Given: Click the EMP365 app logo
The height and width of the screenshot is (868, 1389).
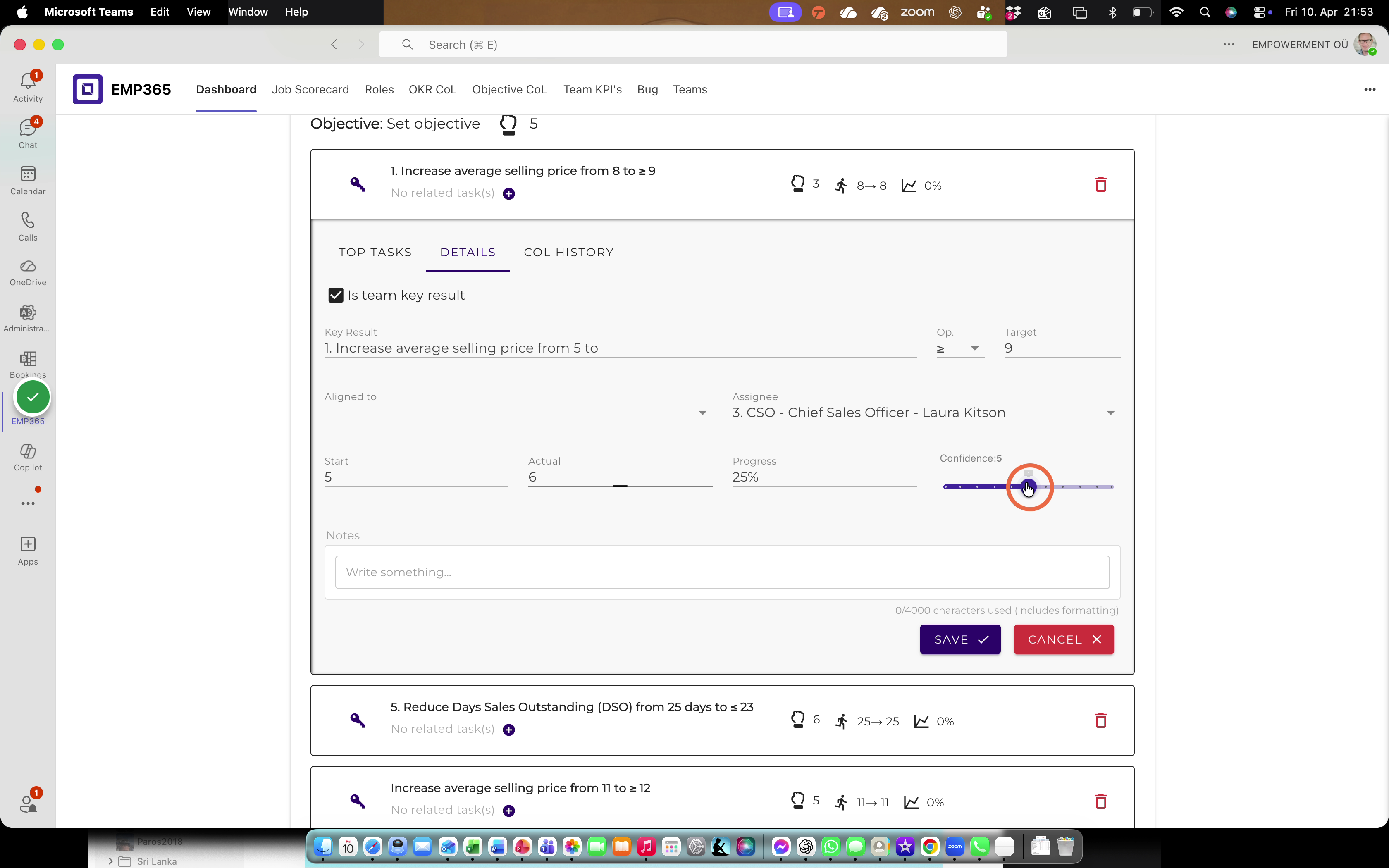Looking at the screenshot, I should 87,89.
